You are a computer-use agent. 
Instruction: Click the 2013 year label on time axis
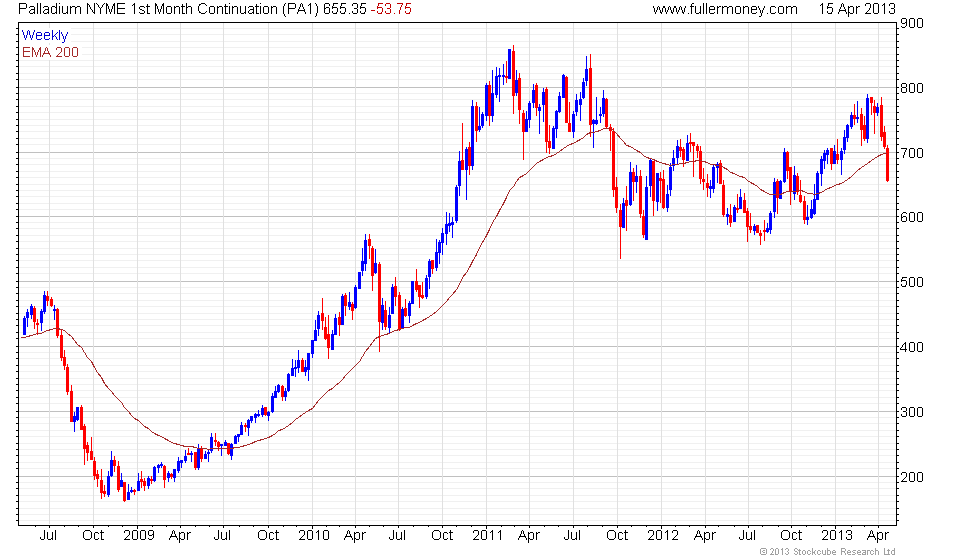[x=836, y=536]
